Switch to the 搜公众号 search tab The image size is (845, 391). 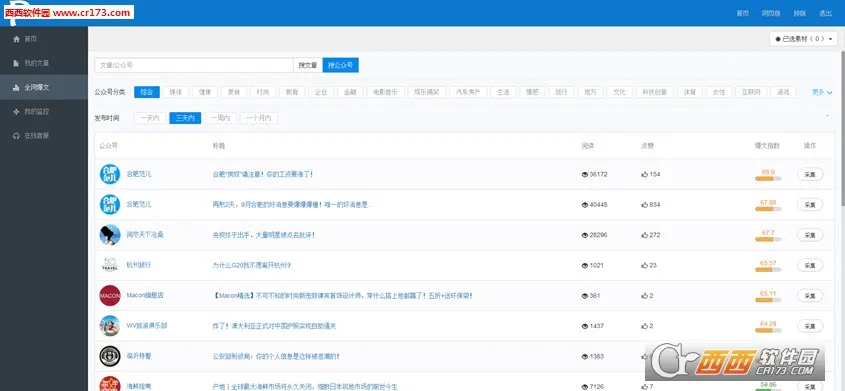(341, 65)
